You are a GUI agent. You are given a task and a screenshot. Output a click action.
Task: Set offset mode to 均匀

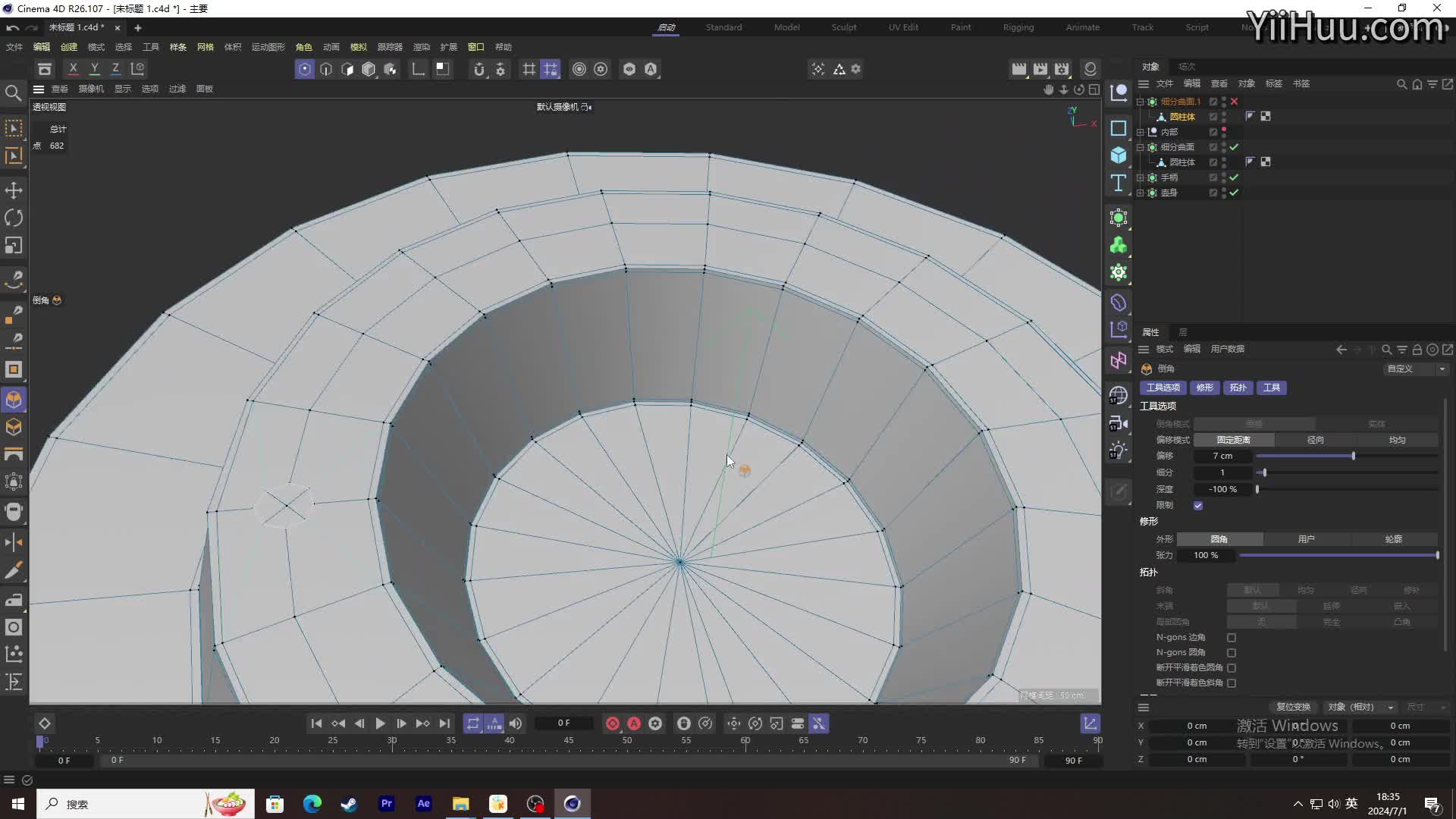coord(1397,441)
